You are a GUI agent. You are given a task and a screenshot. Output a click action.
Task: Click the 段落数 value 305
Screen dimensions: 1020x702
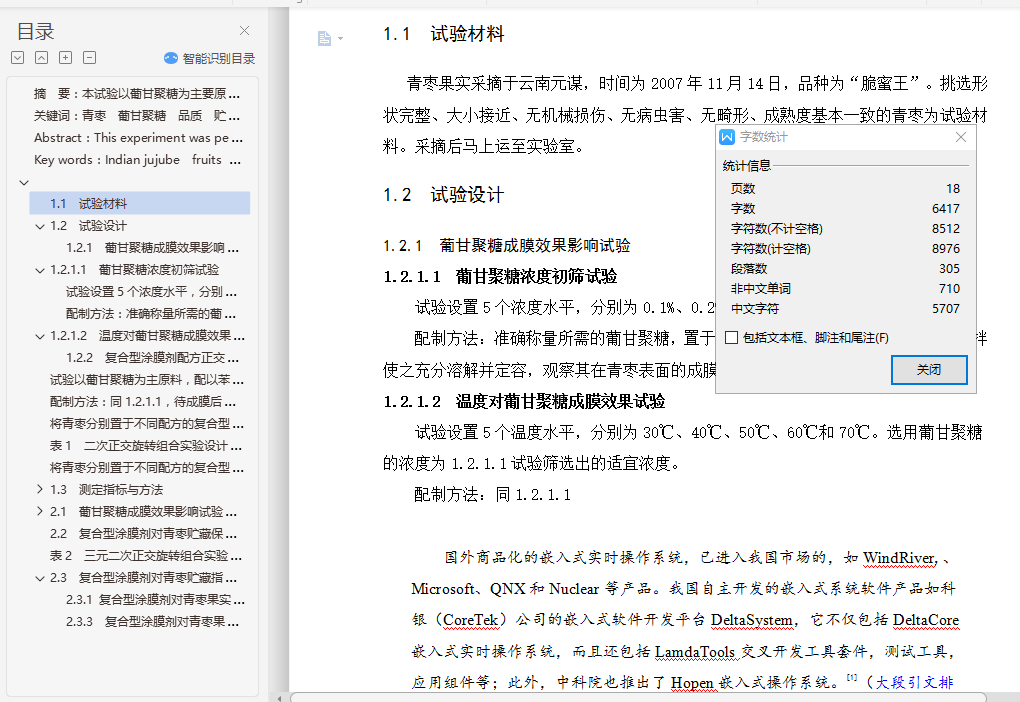(x=949, y=269)
